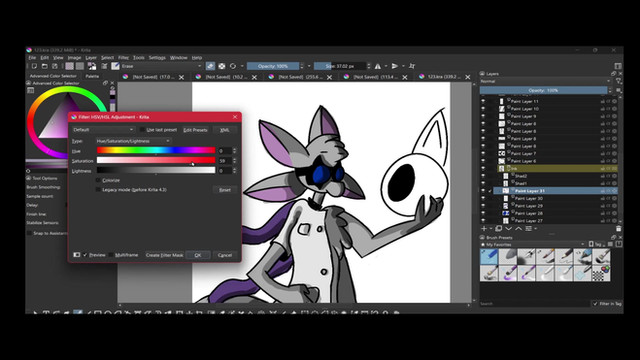The width and height of the screenshot is (640, 360).
Task: Cancel the HSV/HSL Adjustment dialog
Action: 225,255
